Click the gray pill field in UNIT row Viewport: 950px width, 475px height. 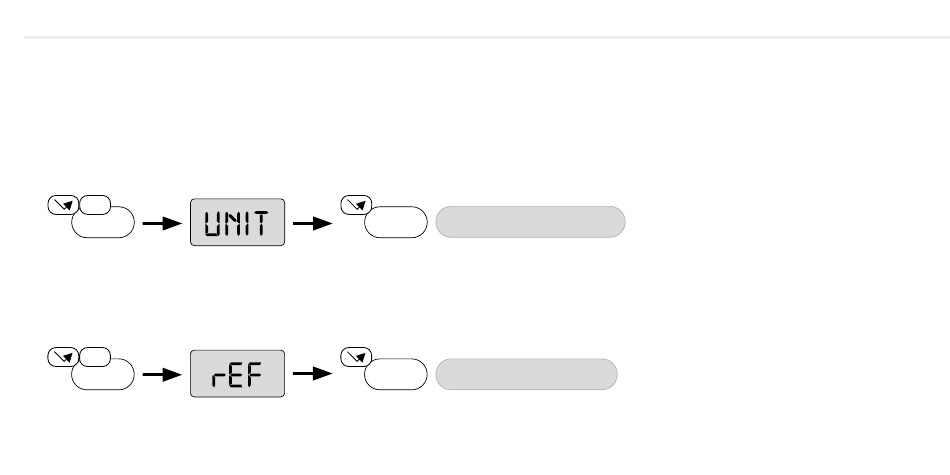pyautogui.click(x=530, y=222)
